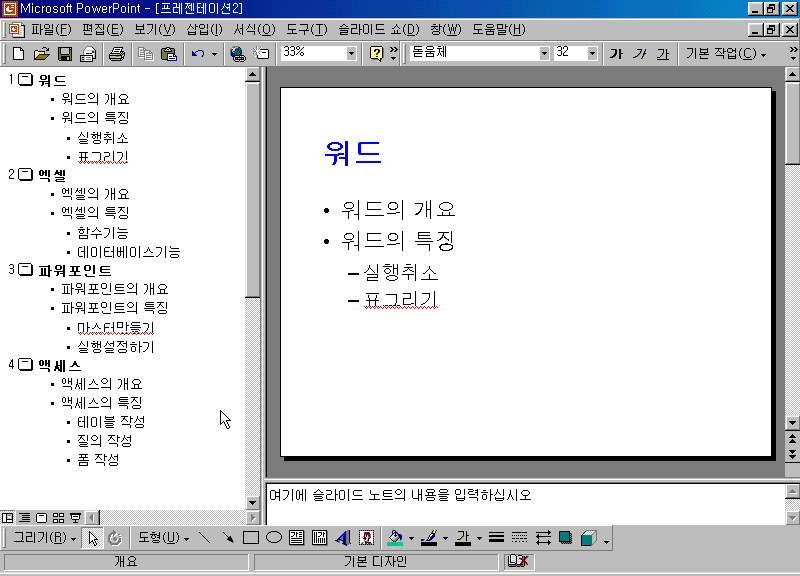Print the presentation using the printer icon
The height and width of the screenshot is (576, 800).
pyautogui.click(x=117, y=54)
